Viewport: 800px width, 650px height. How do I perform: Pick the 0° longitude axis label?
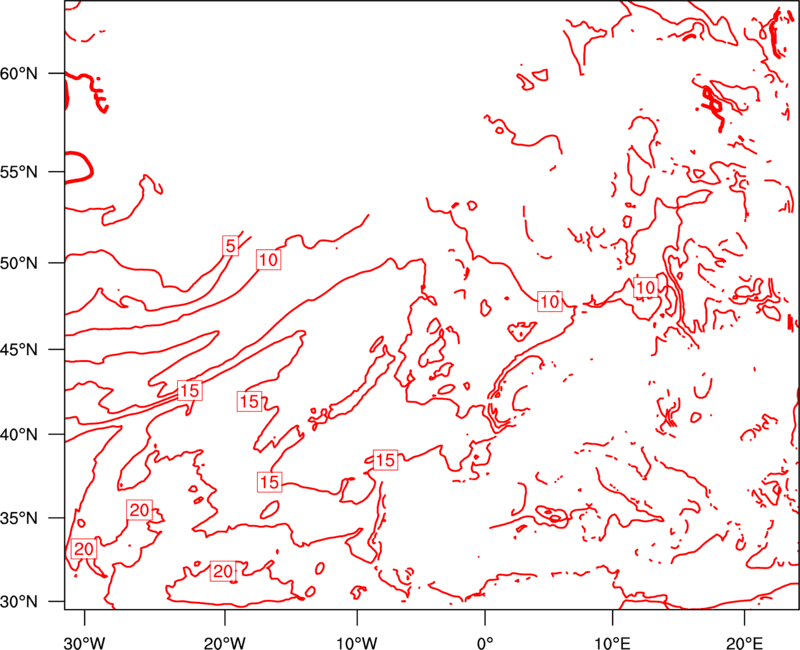pos(485,643)
